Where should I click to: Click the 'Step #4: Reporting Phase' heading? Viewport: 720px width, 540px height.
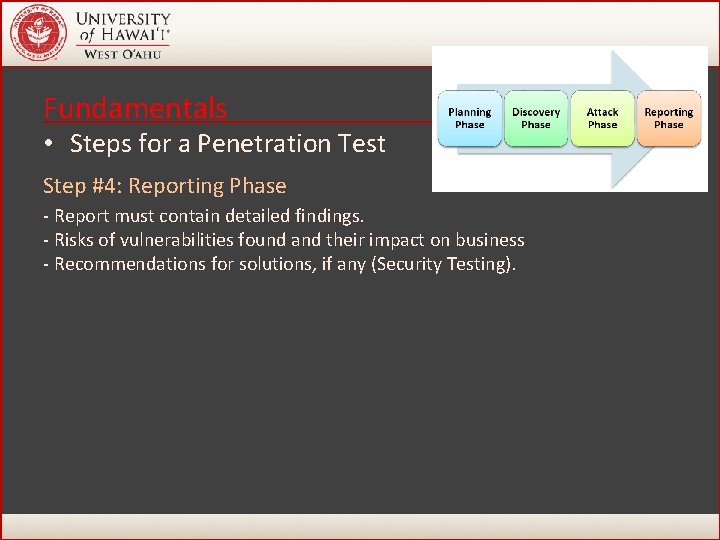(x=165, y=186)
